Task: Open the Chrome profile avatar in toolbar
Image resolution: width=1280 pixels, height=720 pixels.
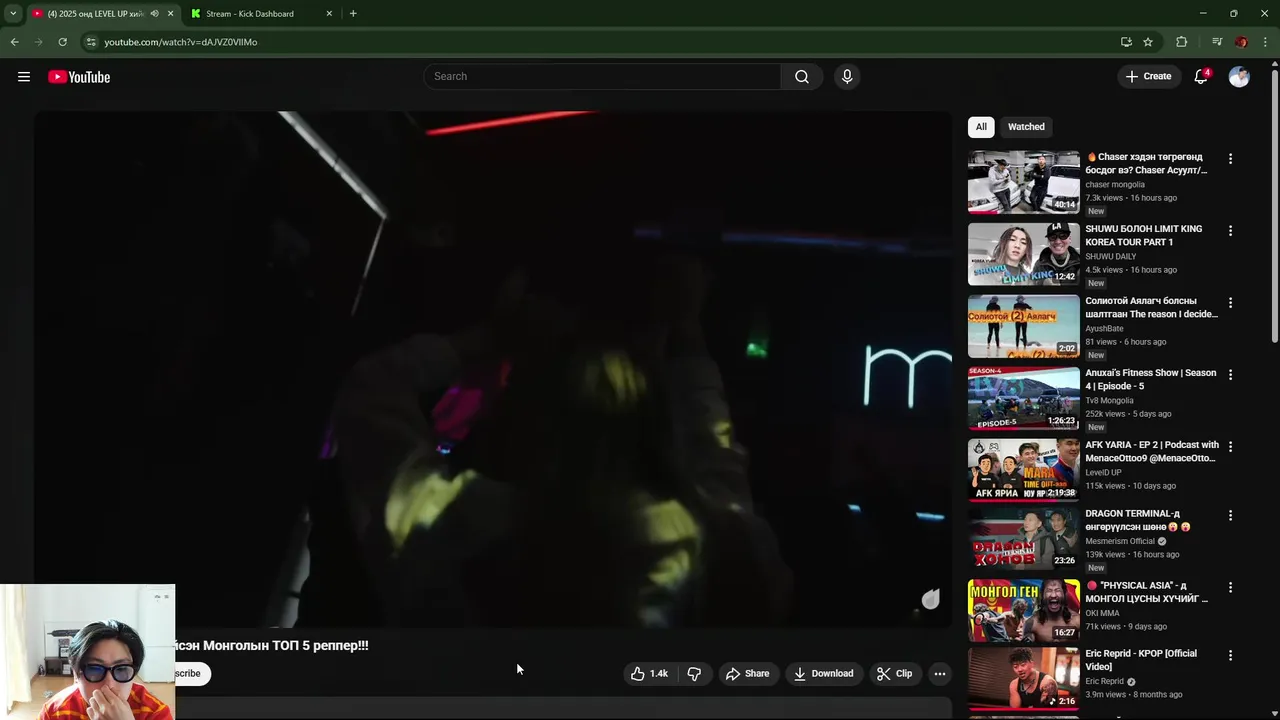Action: (1241, 42)
